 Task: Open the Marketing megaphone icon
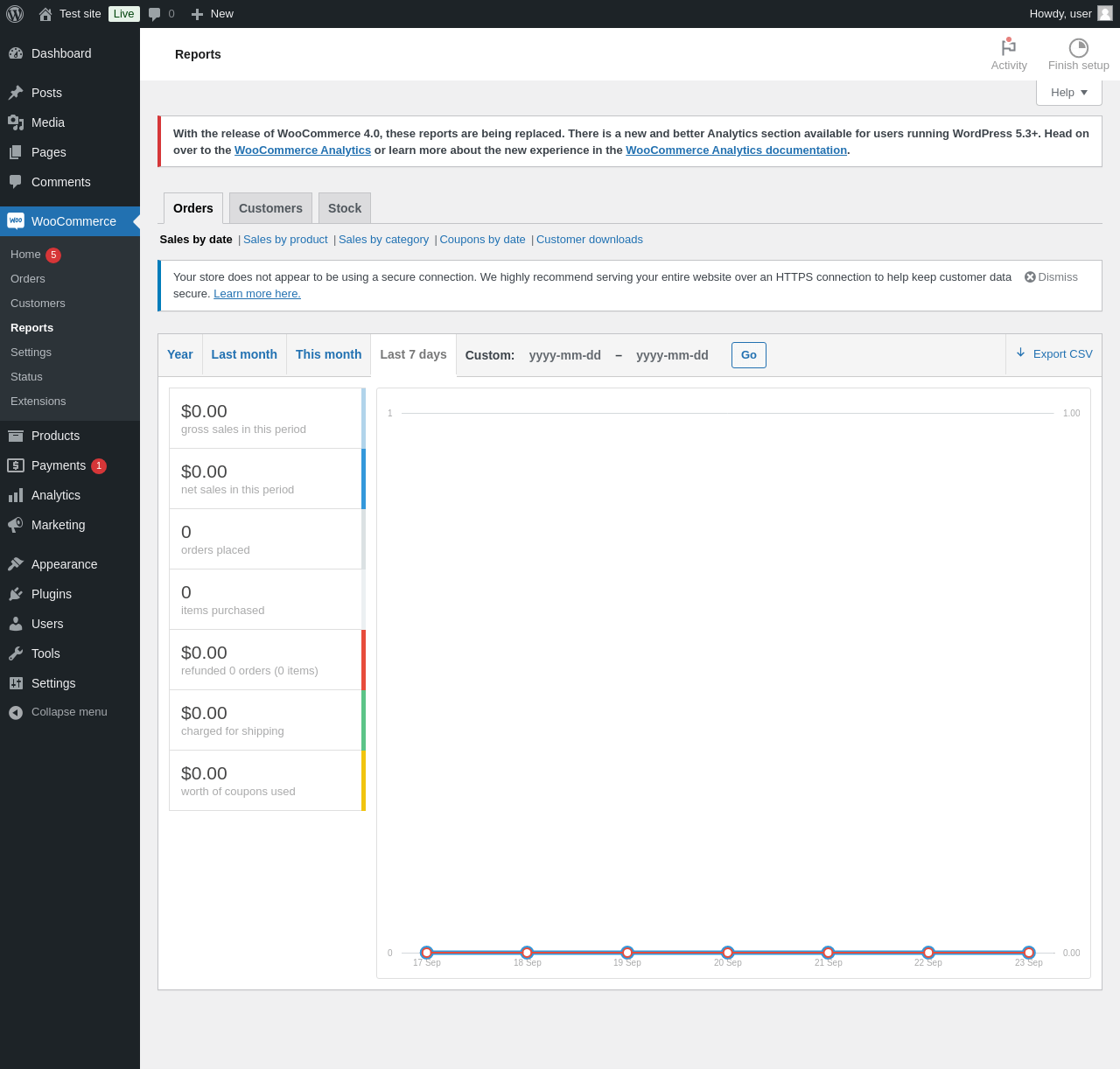[x=16, y=525]
